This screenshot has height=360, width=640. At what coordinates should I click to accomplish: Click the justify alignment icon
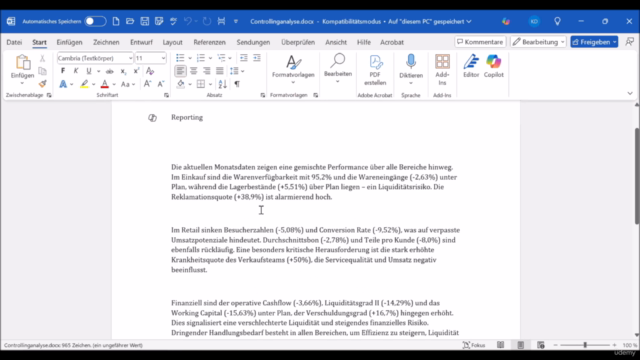(220, 71)
